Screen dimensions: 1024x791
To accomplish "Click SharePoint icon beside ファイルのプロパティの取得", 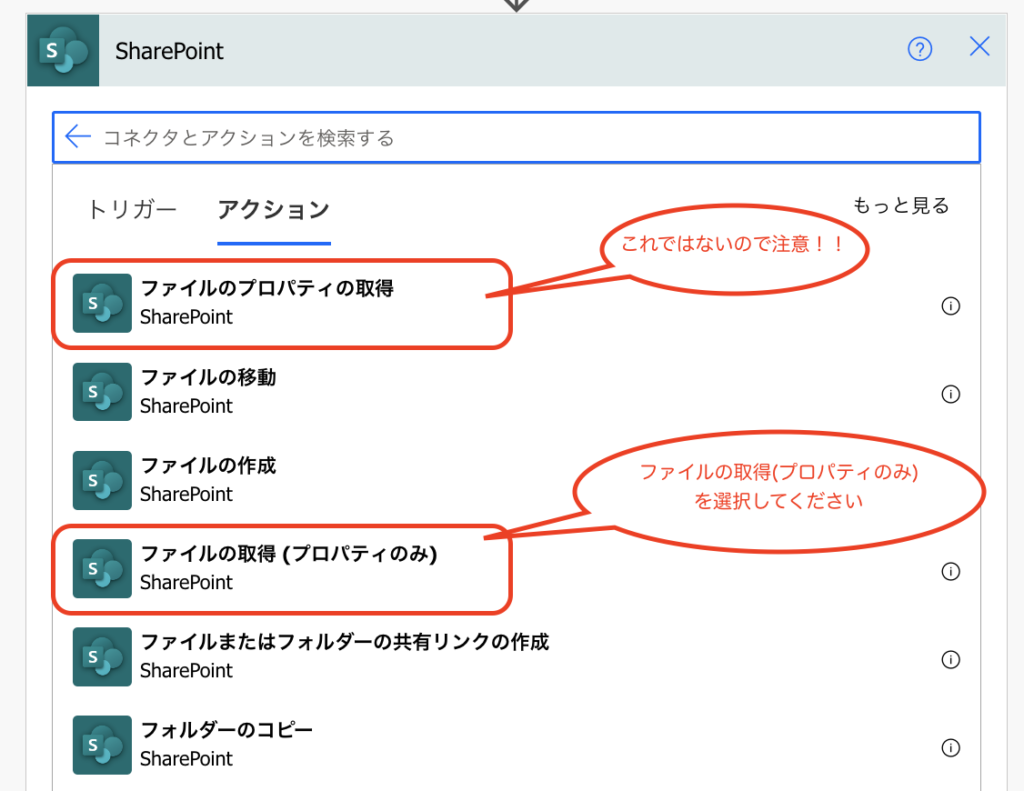I will click(x=102, y=303).
